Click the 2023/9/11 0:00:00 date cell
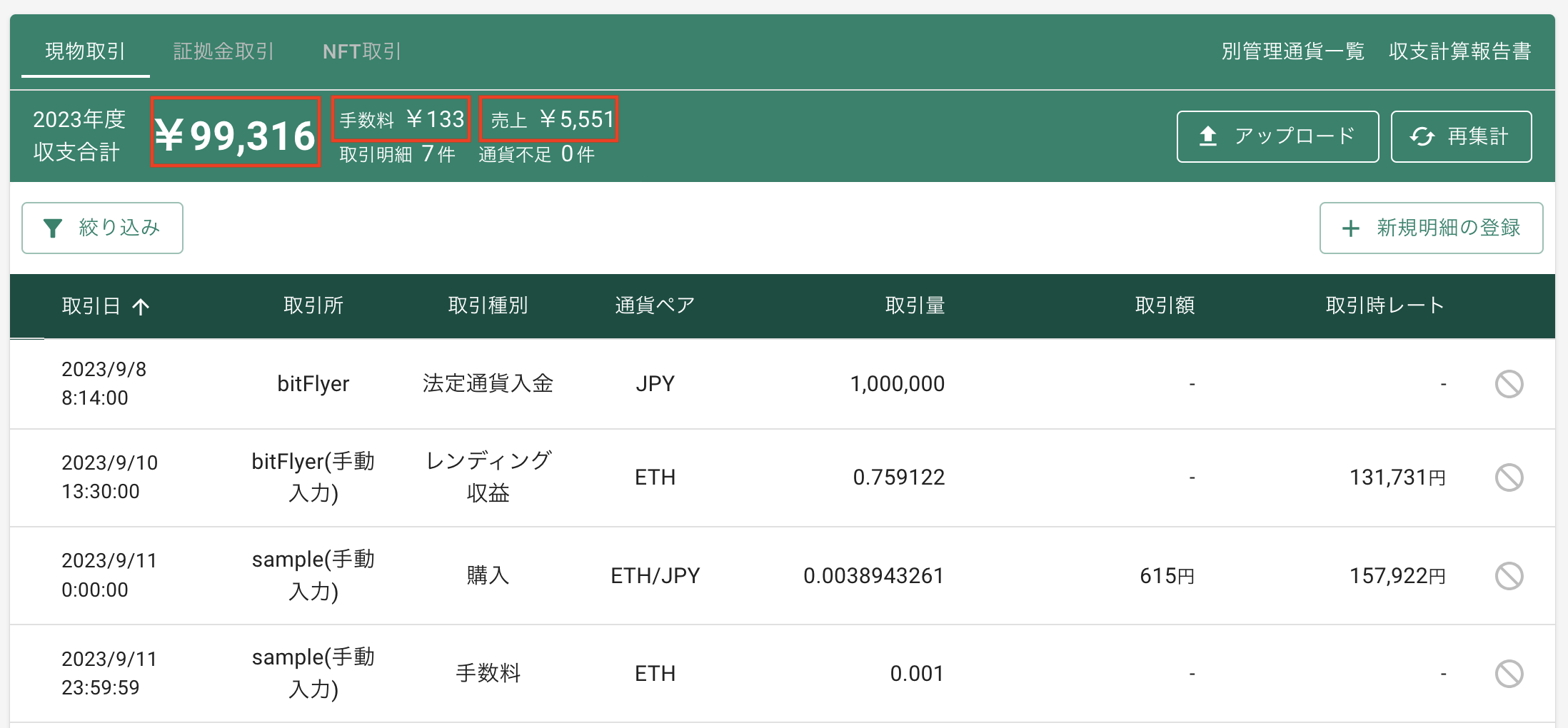This screenshot has height=728, width=1568. [109, 575]
